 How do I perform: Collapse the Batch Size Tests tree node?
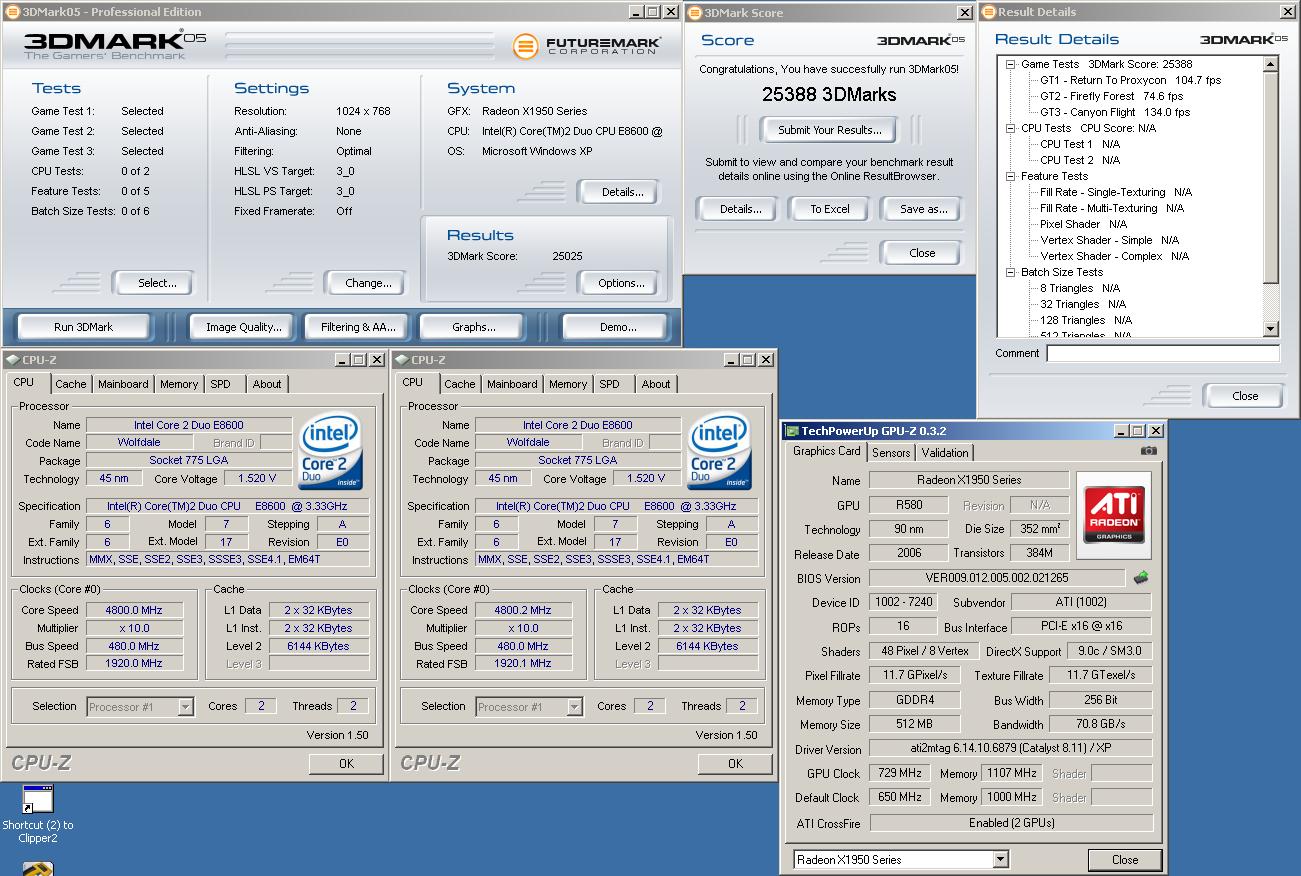pyautogui.click(x=1011, y=272)
